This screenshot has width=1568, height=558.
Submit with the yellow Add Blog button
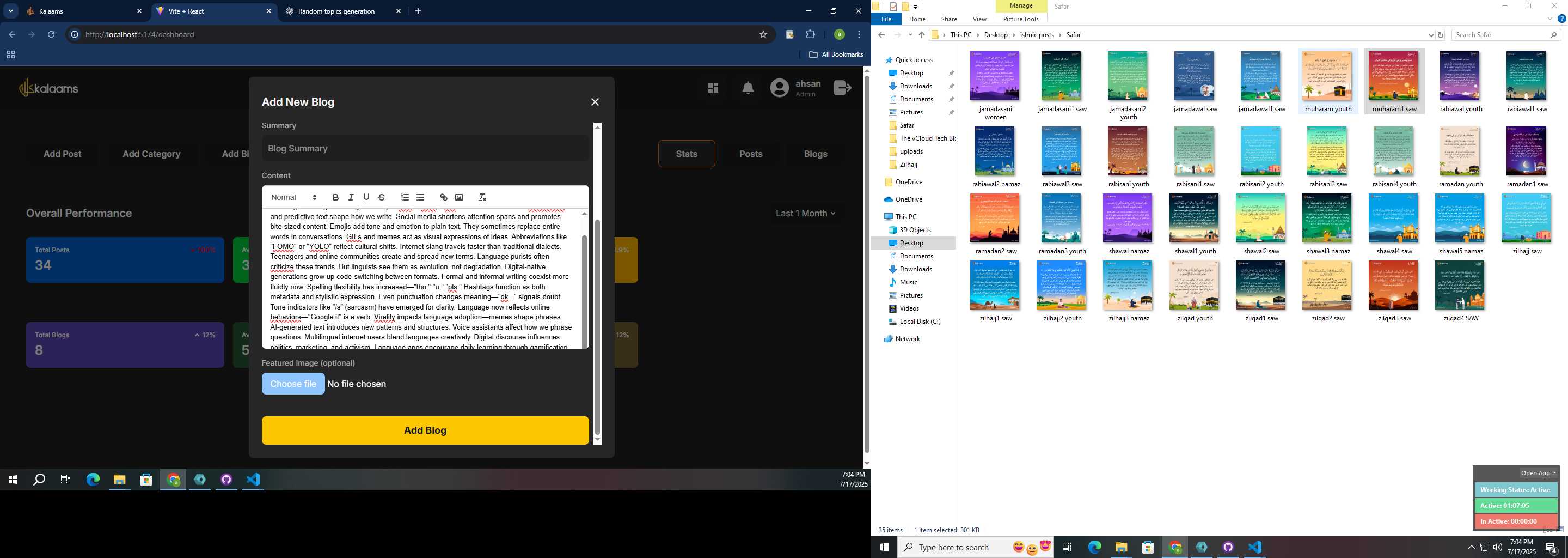425,430
